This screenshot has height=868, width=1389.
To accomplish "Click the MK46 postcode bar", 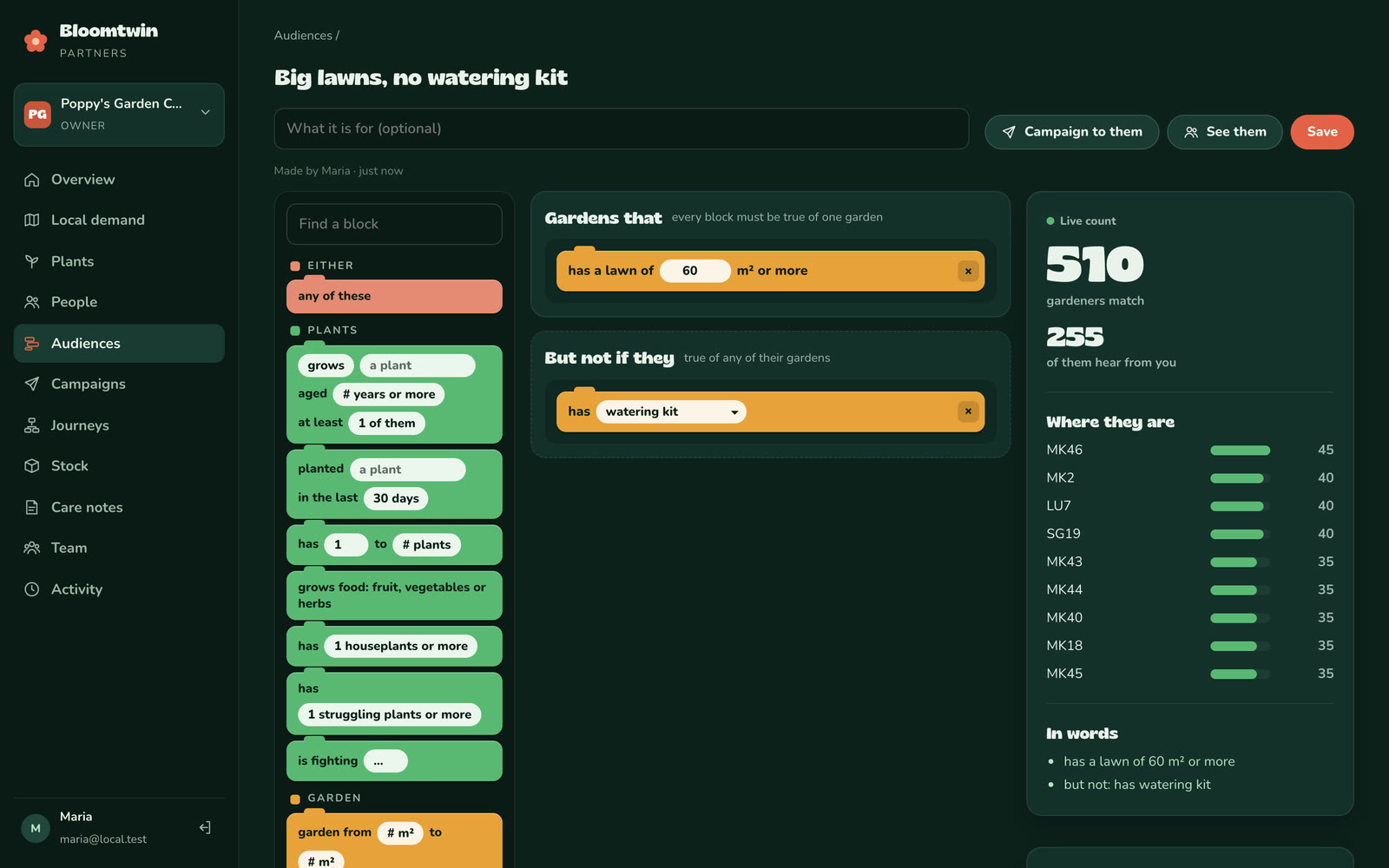I will (x=1240, y=450).
